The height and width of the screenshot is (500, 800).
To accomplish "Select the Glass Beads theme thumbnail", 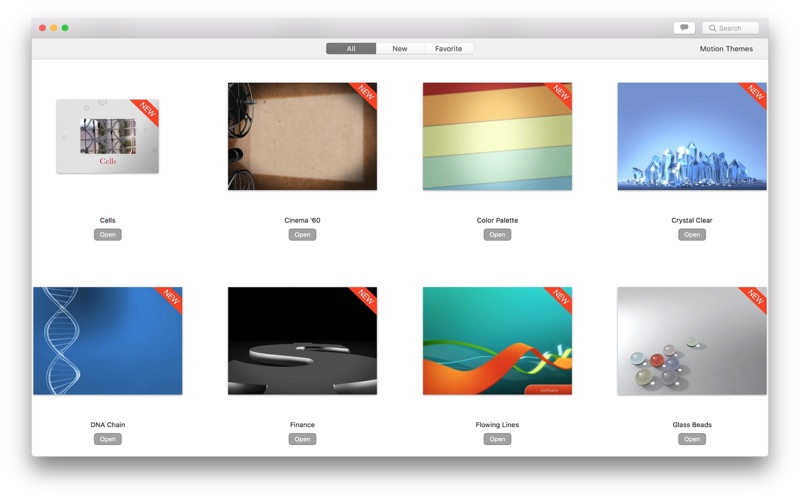I will click(692, 341).
